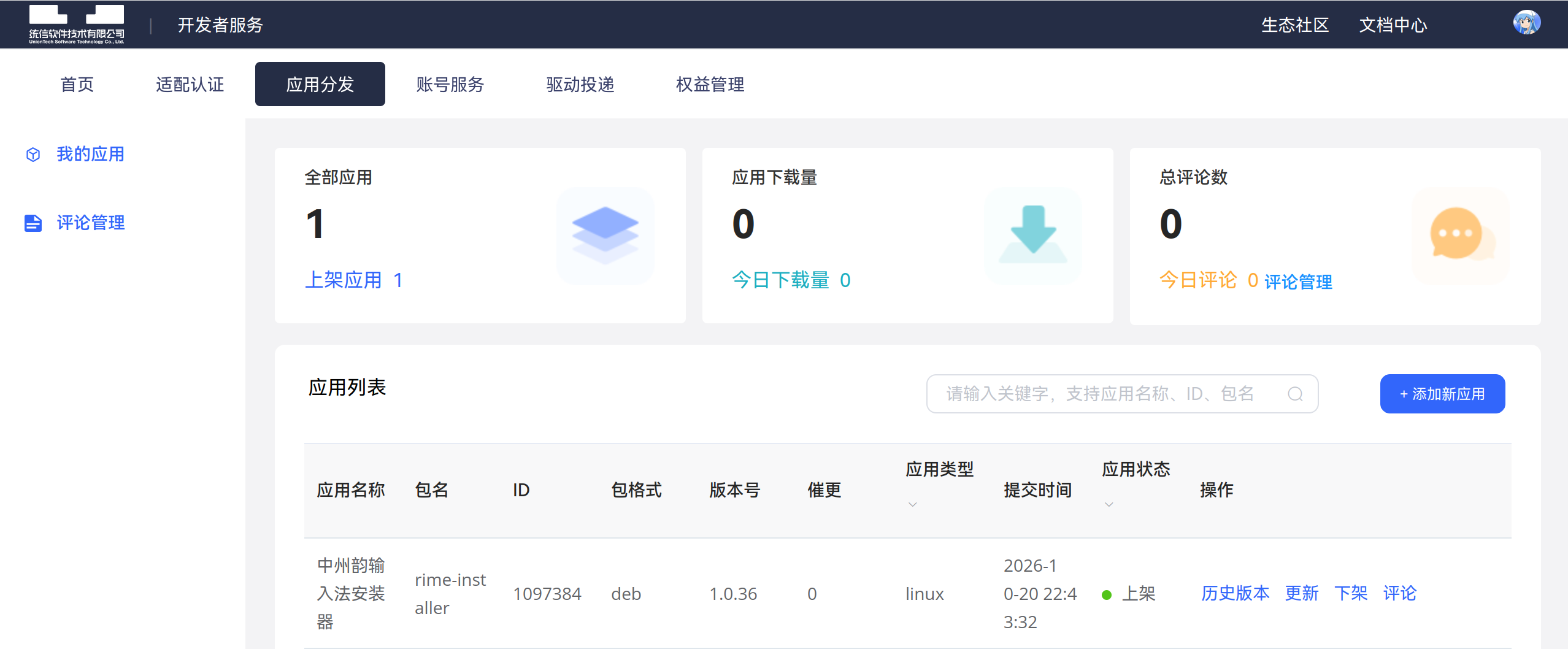Open 生态社区 in the top bar
The height and width of the screenshot is (649, 1568).
point(1295,25)
